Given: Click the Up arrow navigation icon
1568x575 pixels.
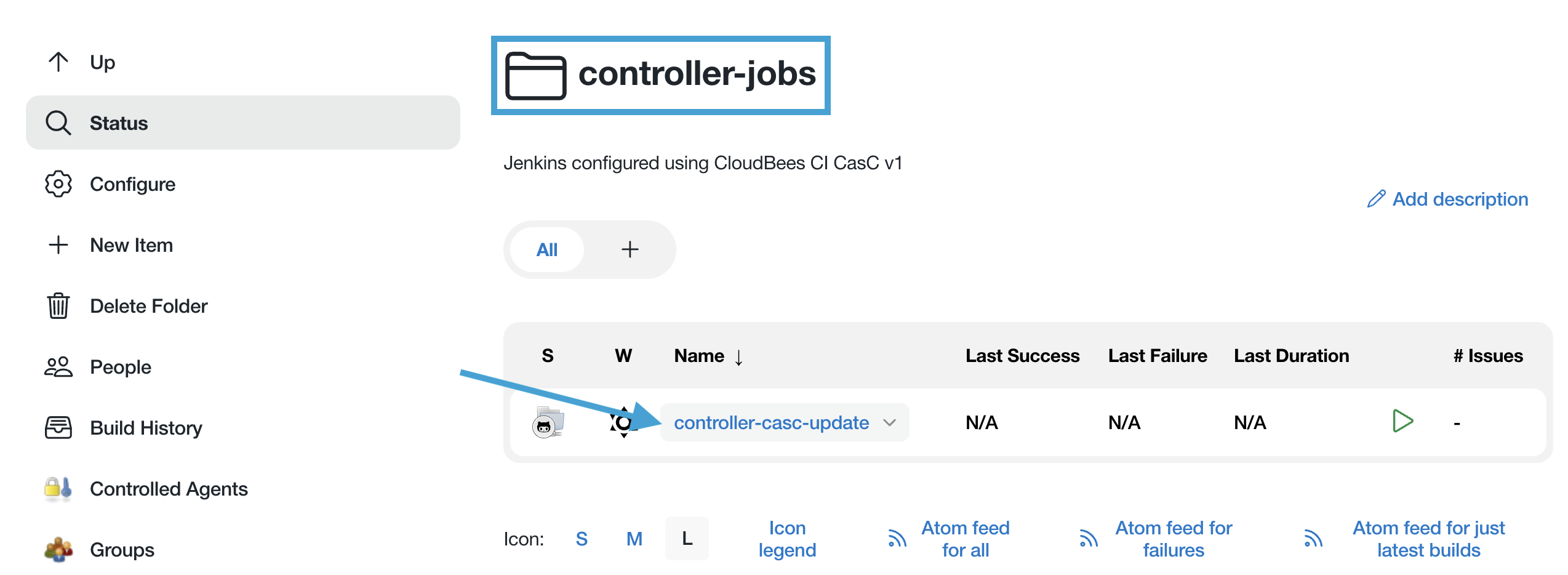Looking at the screenshot, I should pos(58,61).
